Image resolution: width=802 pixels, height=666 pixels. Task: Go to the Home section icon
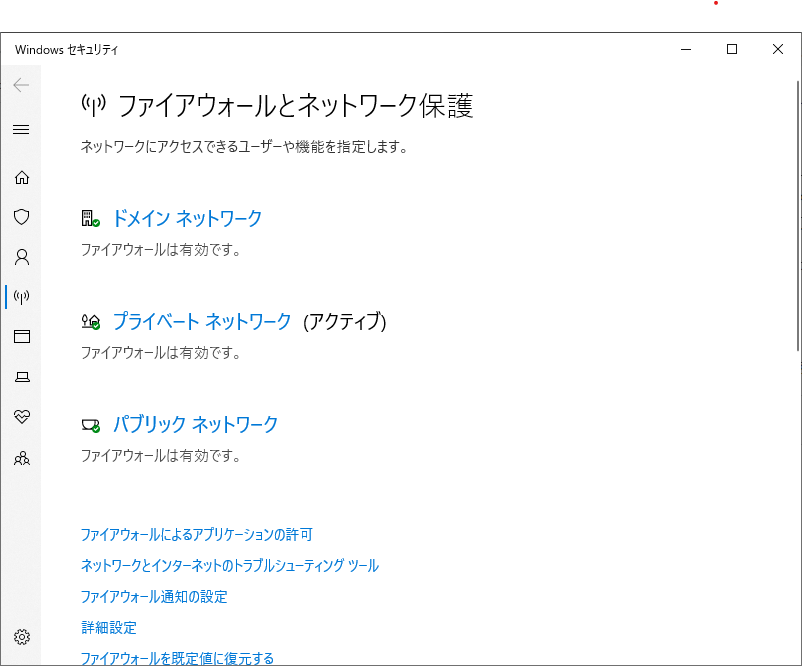click(x=21, y=177)
